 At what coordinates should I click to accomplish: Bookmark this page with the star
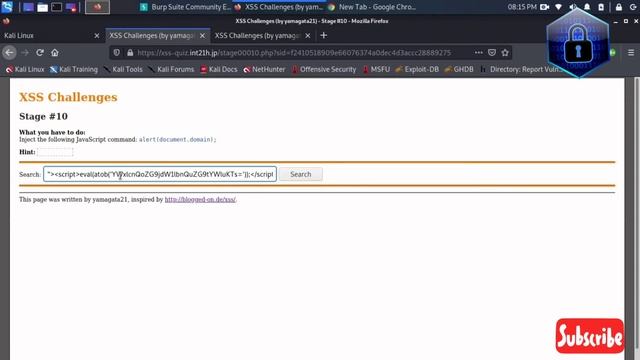point(505,53)
